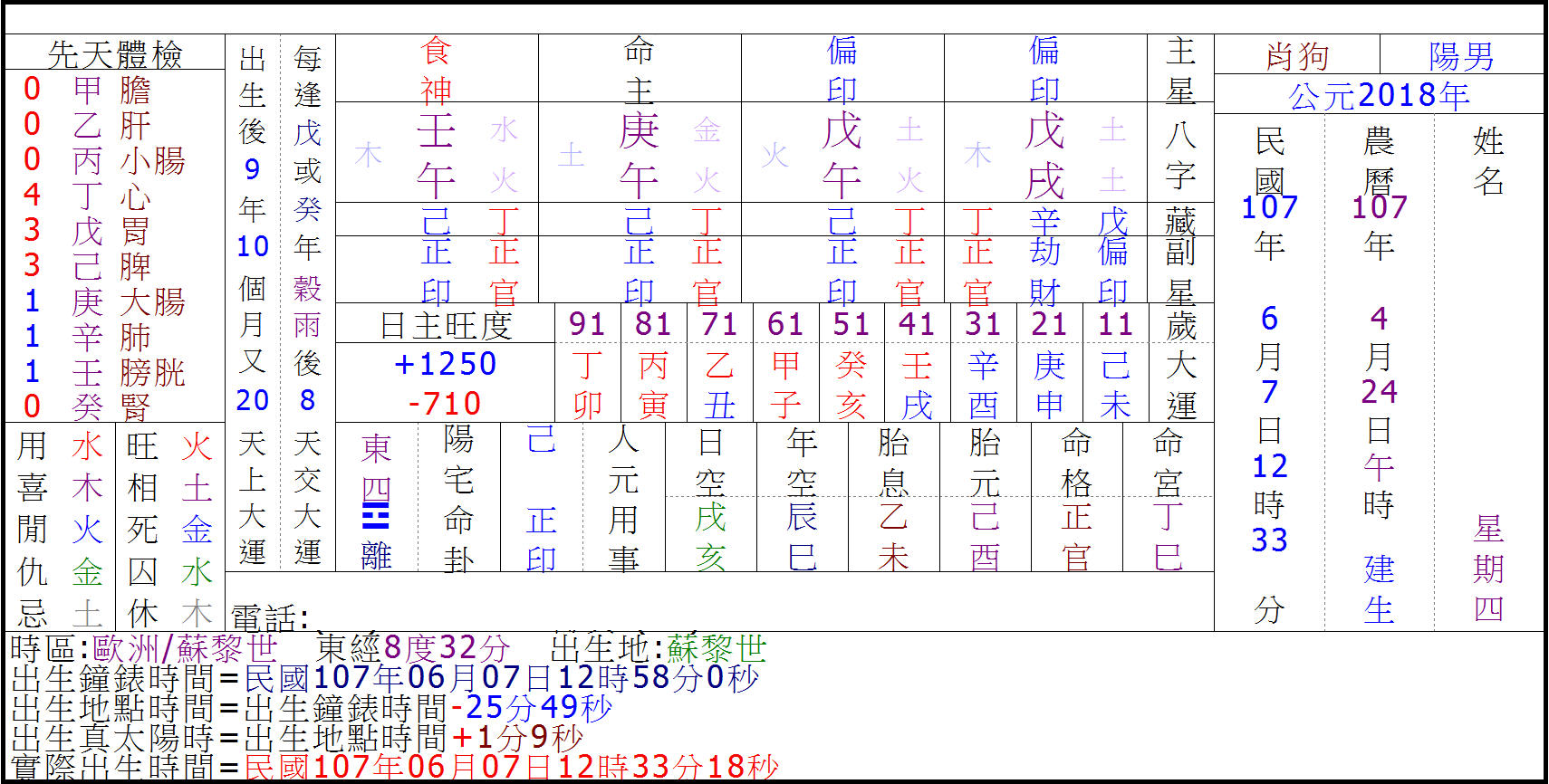
Task: Click the red 實際出生時間 line
Action: tap(395, 768)
